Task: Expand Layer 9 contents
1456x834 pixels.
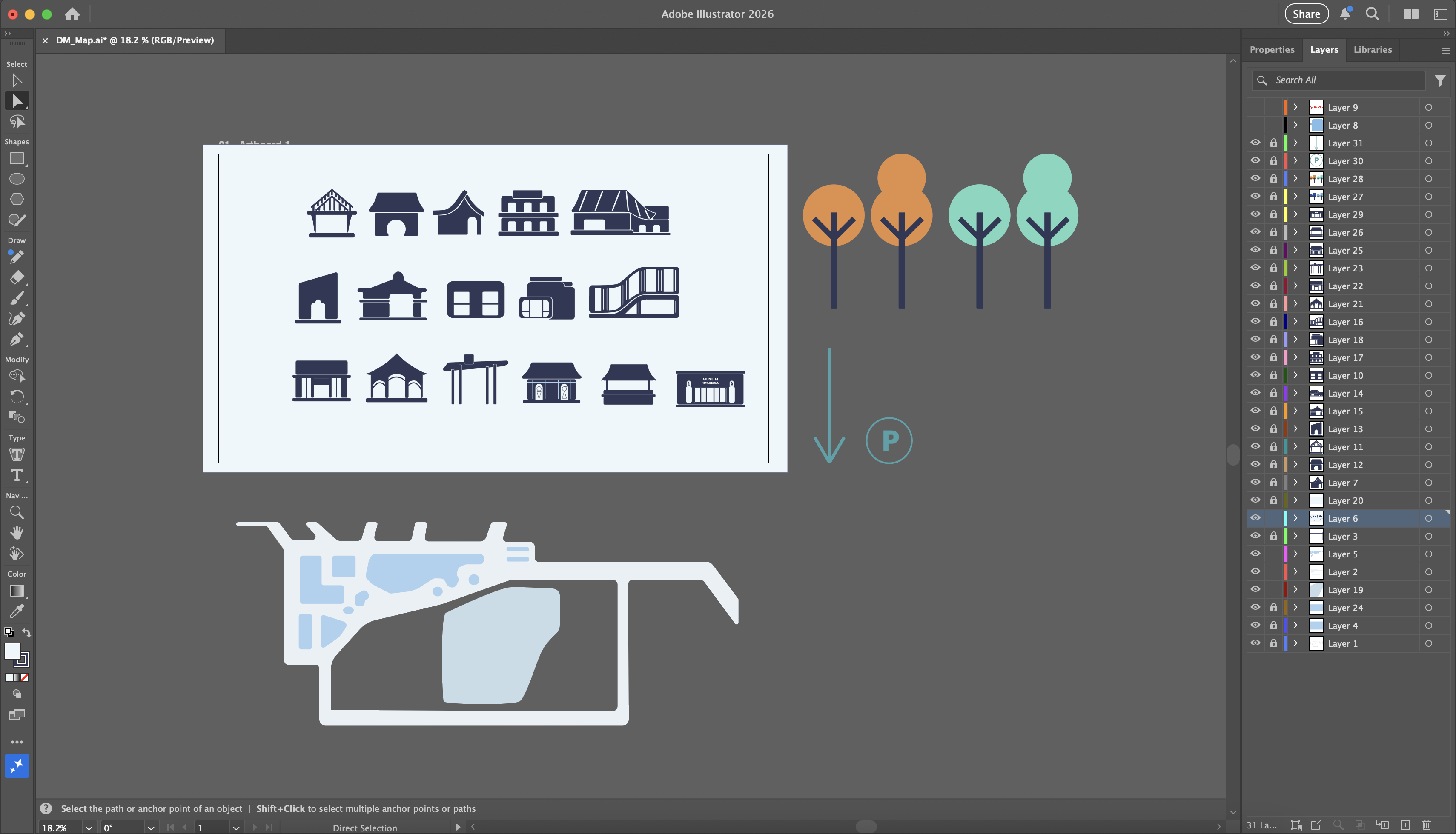Action: 1295,107
